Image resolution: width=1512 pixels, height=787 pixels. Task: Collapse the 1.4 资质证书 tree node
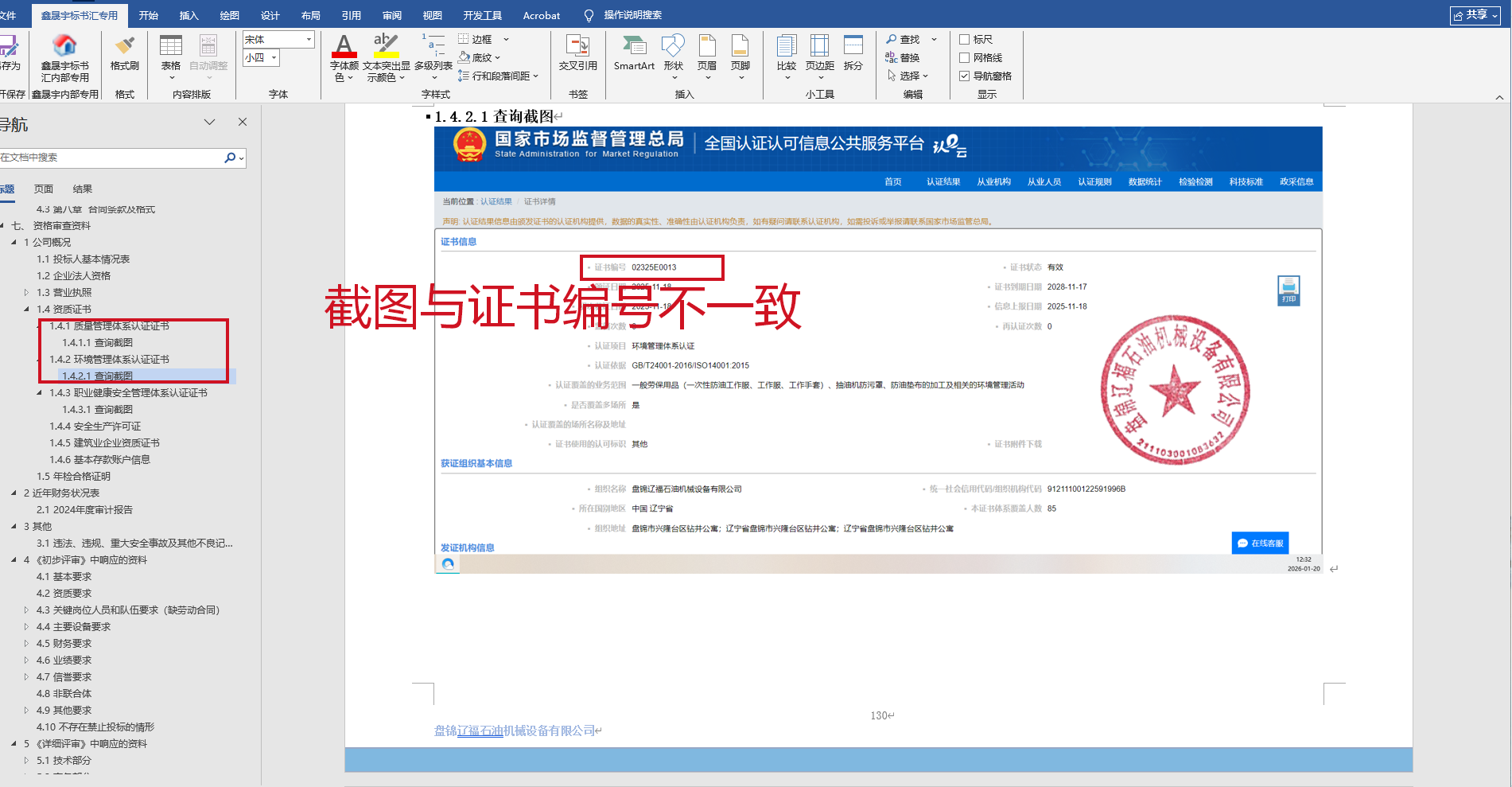[26, 309]
